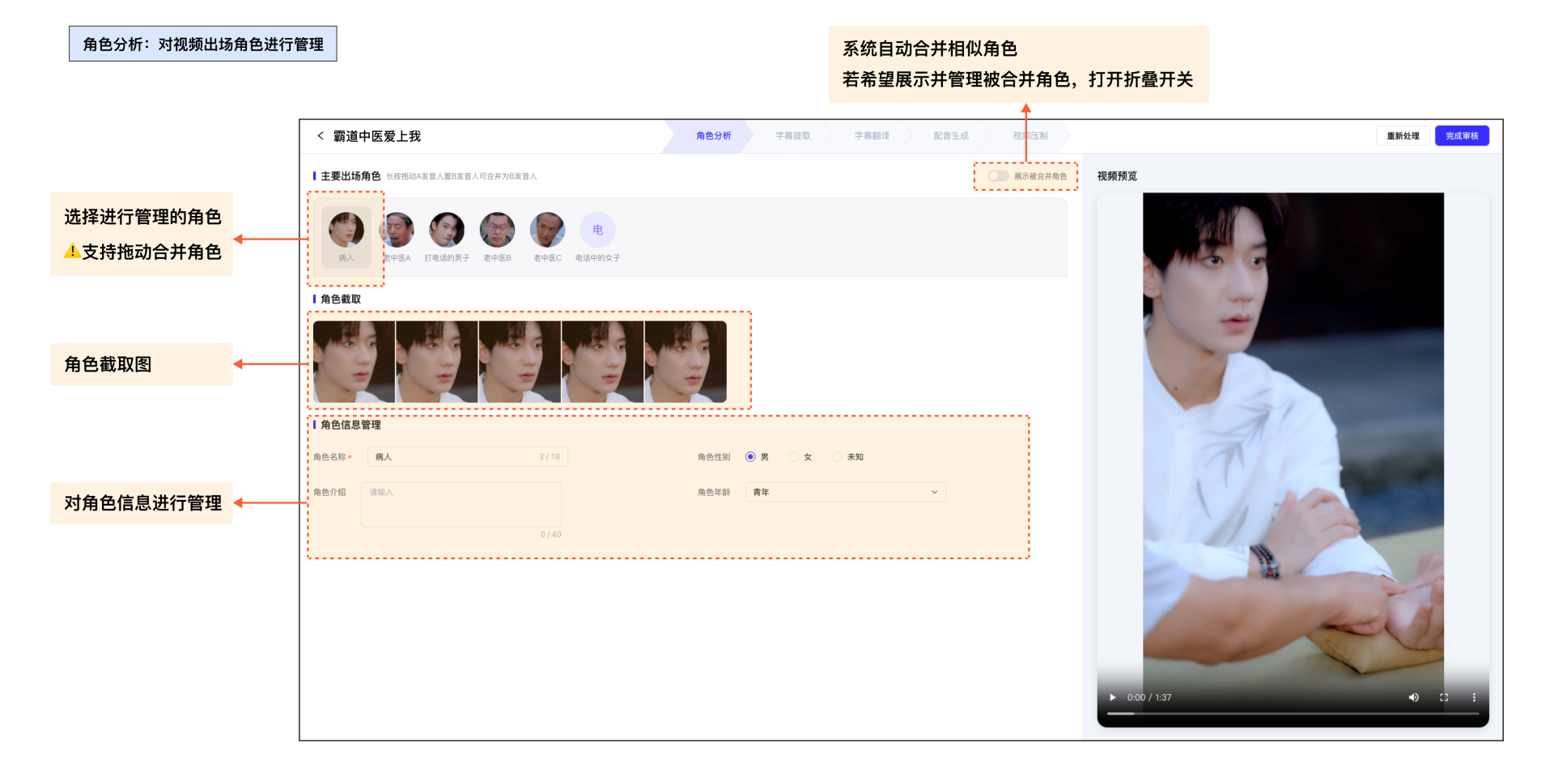Switch to the 视频压制 step tab
The image size is (1554, 784).
click(x=1030, y=136)
